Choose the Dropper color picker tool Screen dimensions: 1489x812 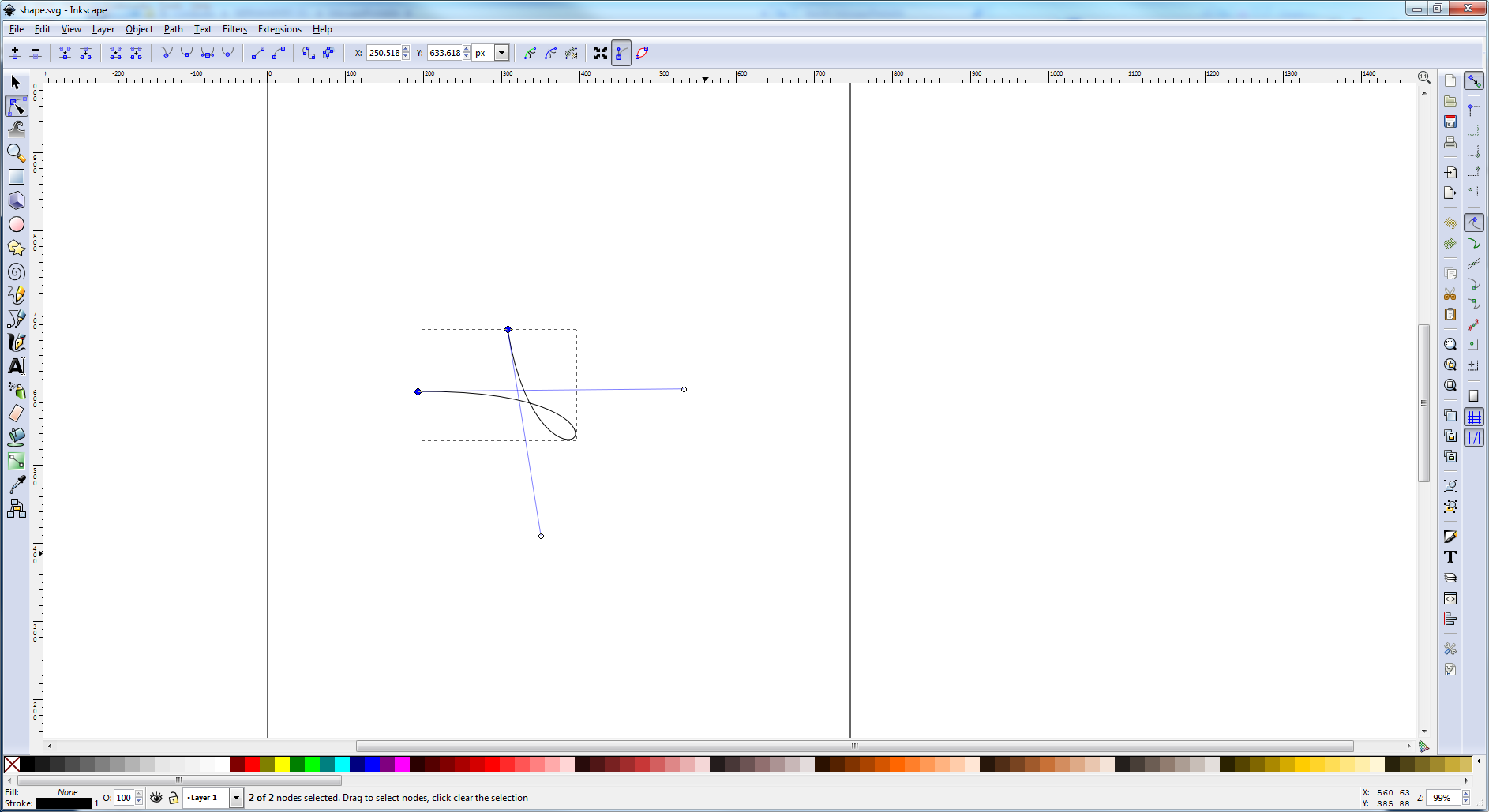(x=16, y=485)
